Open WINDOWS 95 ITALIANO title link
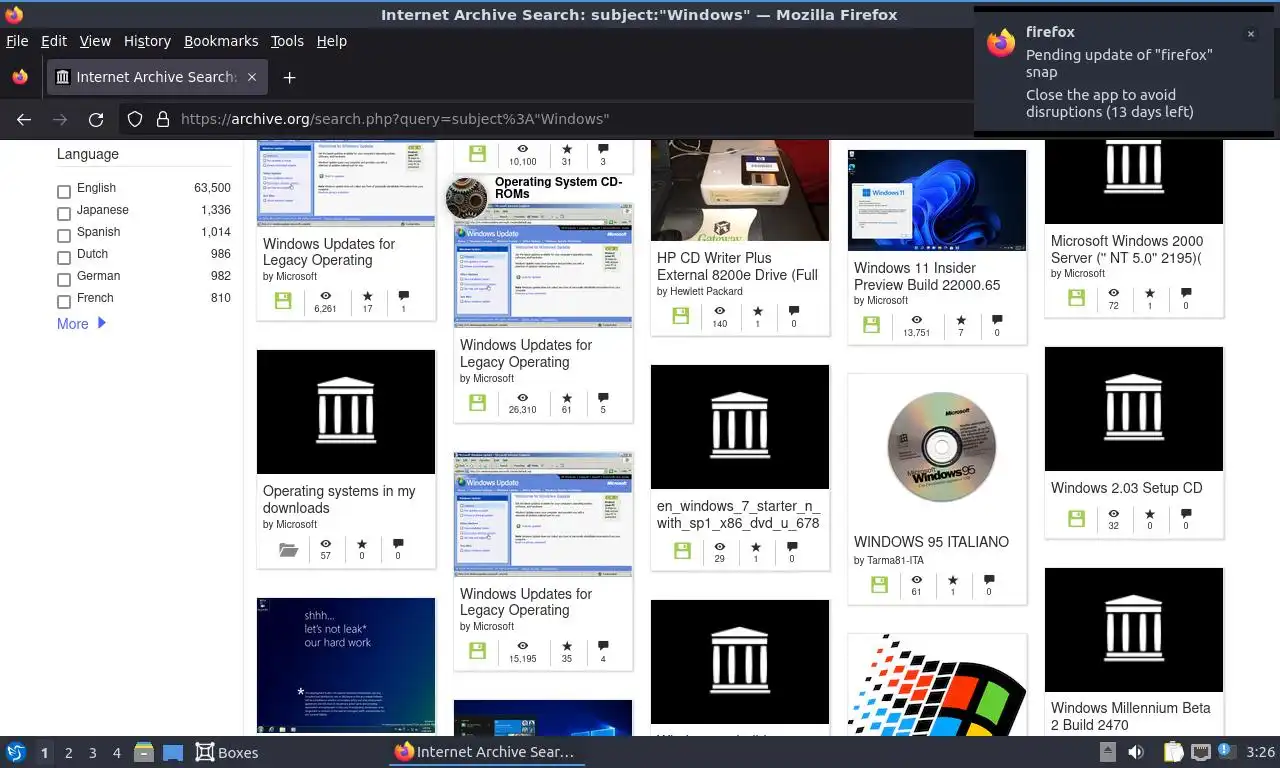 click(x=931, y=542)
